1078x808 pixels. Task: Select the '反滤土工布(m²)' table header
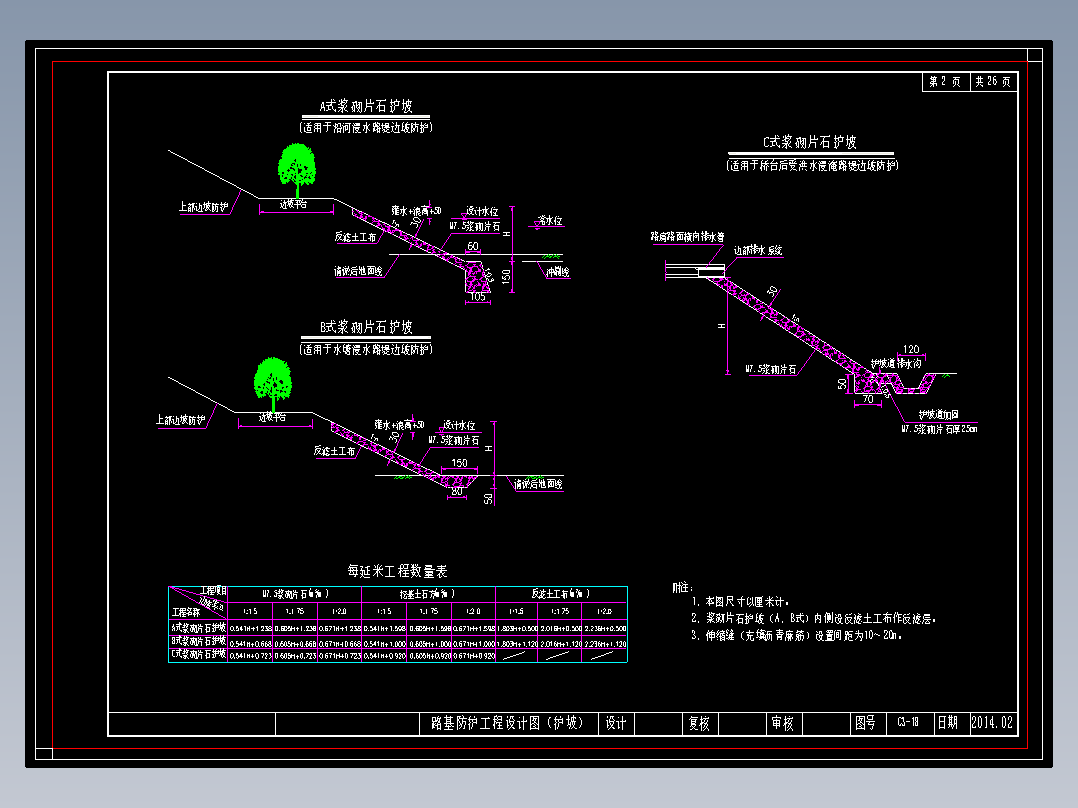coord(560,593)
